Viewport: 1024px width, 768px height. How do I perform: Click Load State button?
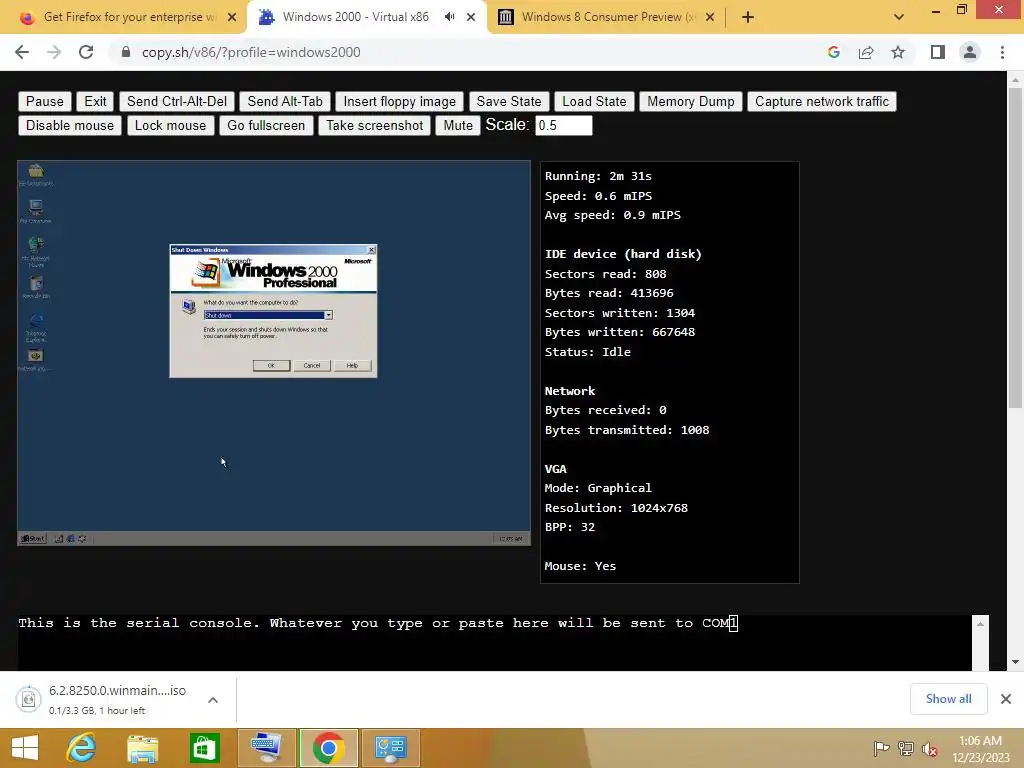(594, 101)
